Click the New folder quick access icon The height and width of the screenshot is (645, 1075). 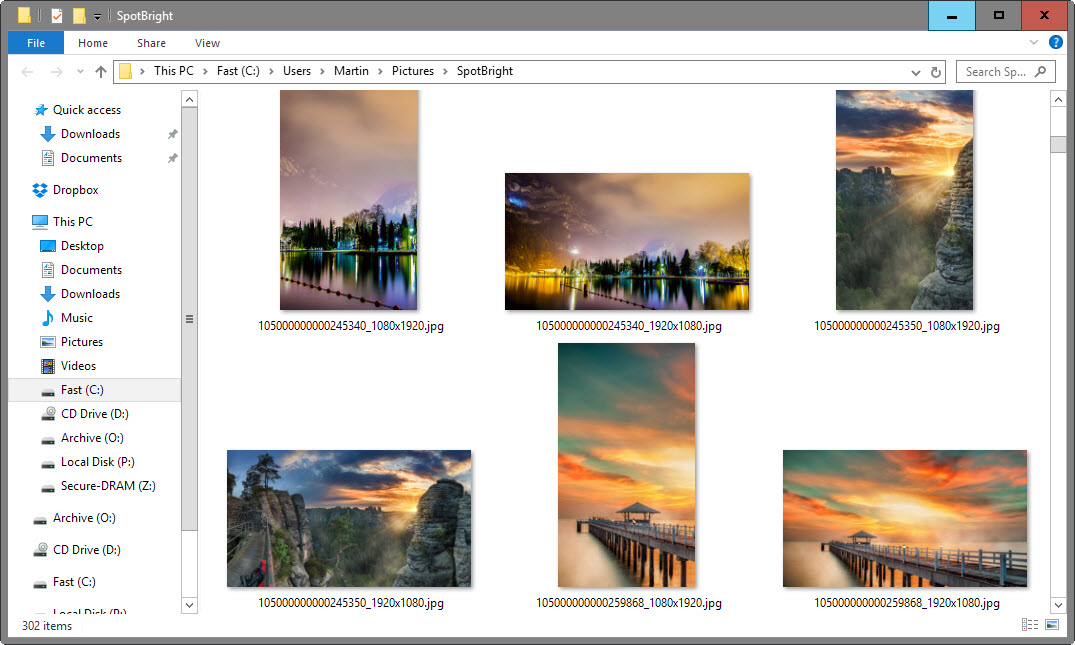tap(80, 15)
